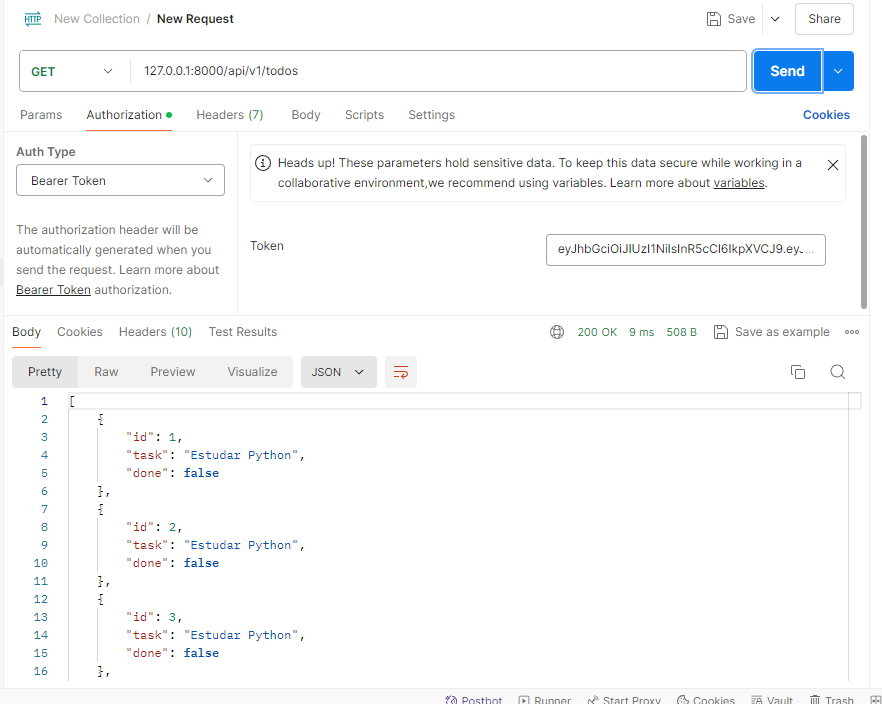Click the Token input field
The height and width of the screenshot is (704, 882).
pyautogui.click(x=685, y=249)
